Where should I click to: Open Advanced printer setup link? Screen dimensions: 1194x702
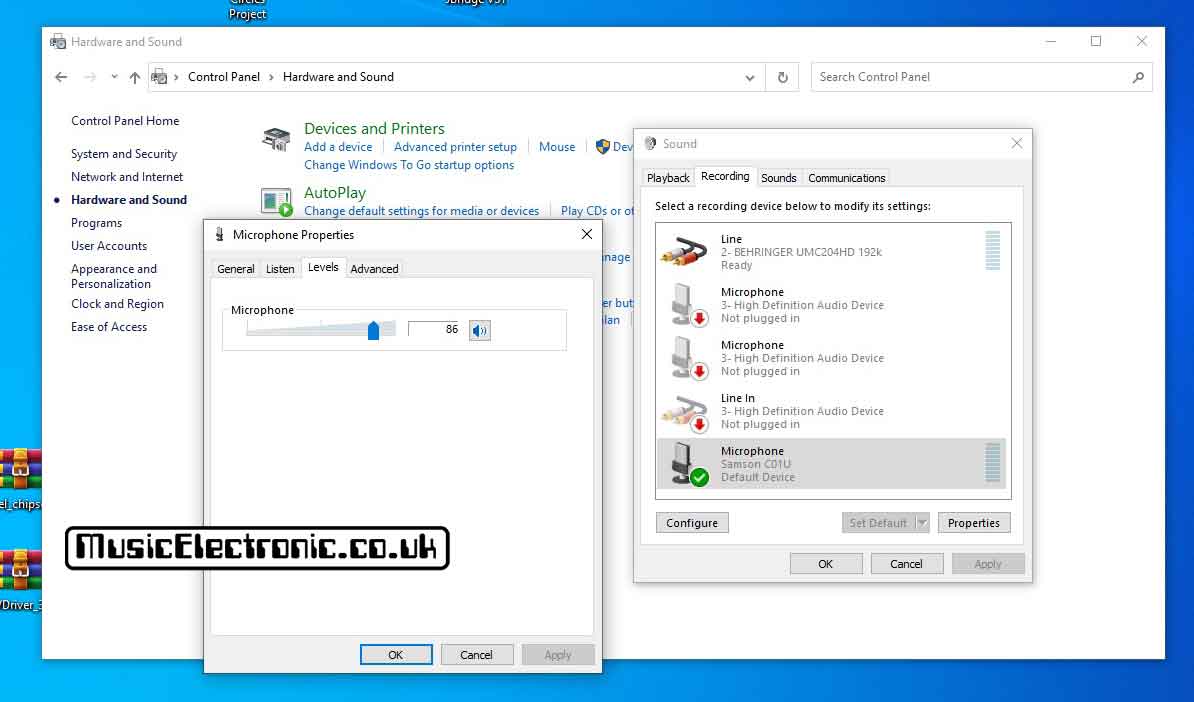point(455,147)
